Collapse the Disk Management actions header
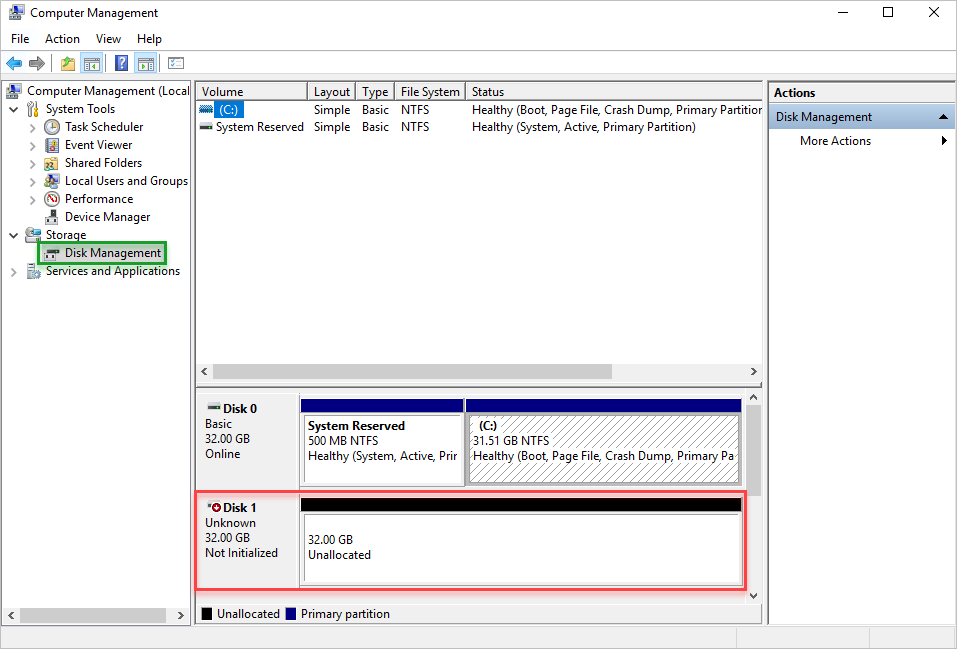 tap(942, 117)
